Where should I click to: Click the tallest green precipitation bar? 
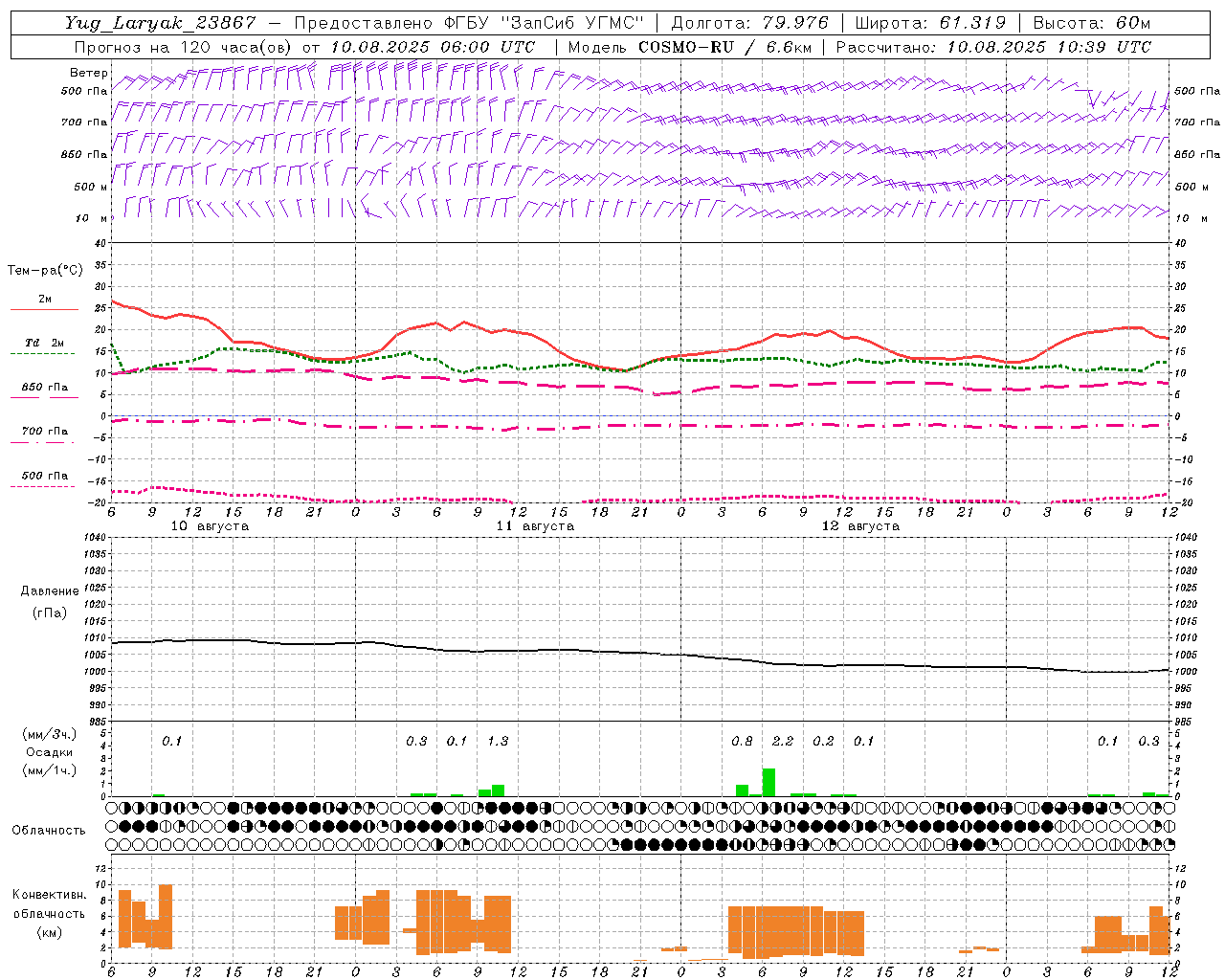[768, 782]
